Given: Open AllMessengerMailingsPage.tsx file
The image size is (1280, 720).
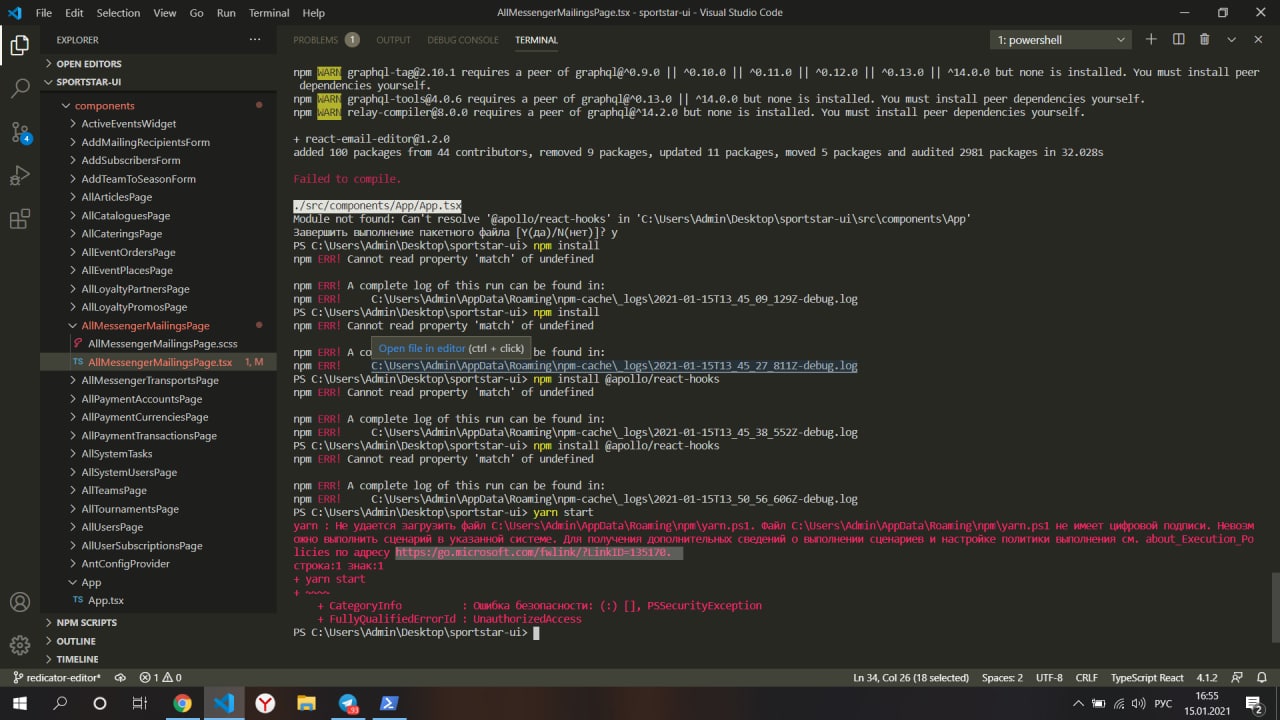Looking at the screenshot, I should pos(160,362).
